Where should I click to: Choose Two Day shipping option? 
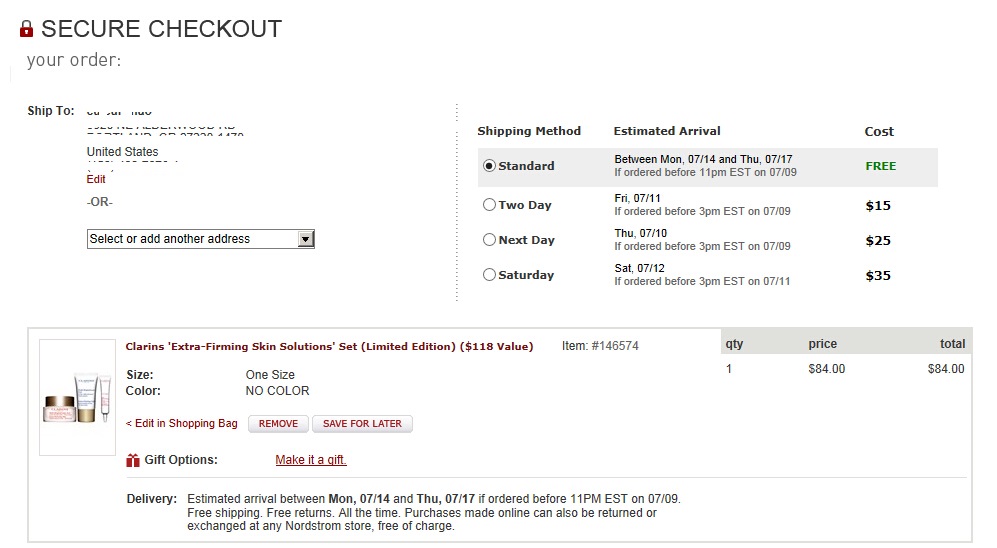point(489,205)
